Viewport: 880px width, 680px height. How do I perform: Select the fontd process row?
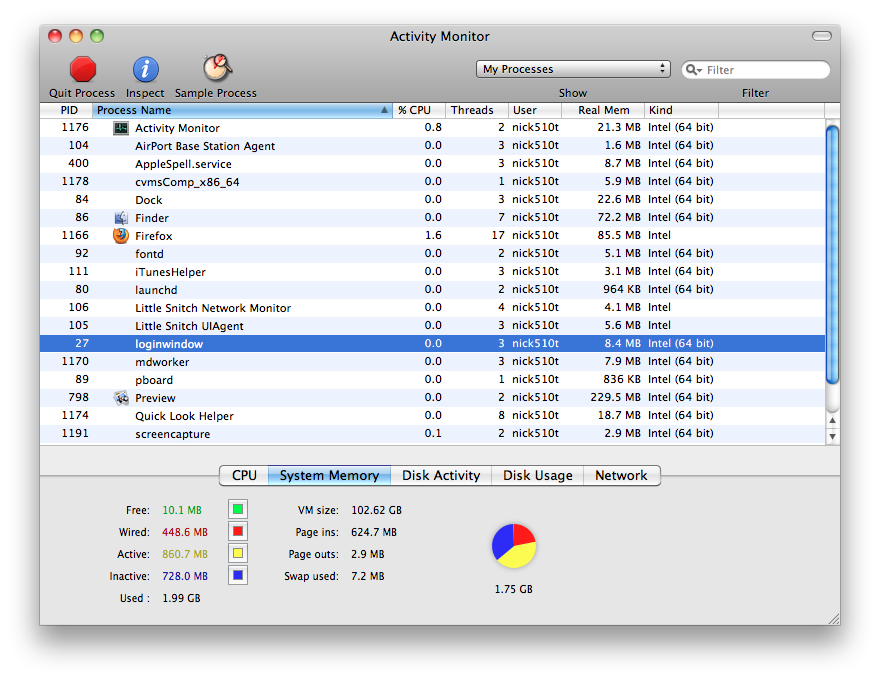[432, 254]
